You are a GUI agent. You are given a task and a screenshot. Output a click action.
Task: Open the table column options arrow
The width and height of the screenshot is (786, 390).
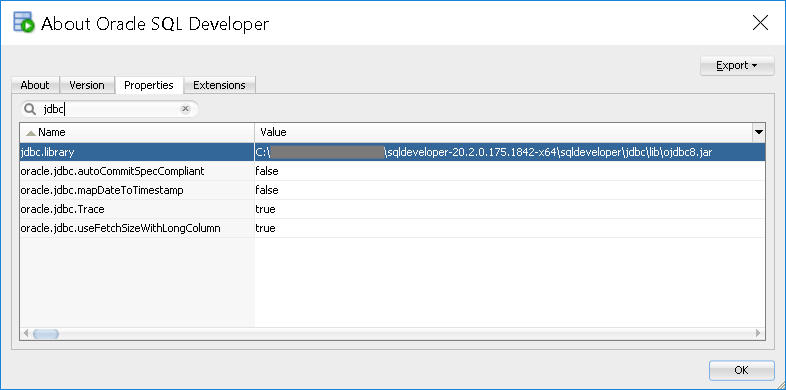point(758,132)
